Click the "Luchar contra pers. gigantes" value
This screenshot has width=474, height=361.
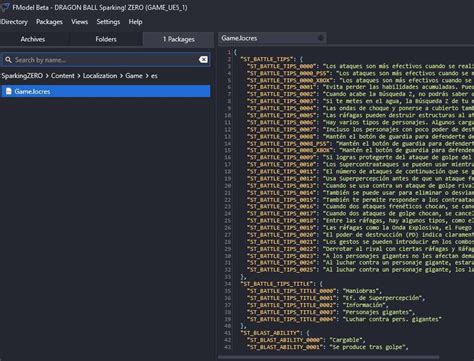tap(392, 319)
